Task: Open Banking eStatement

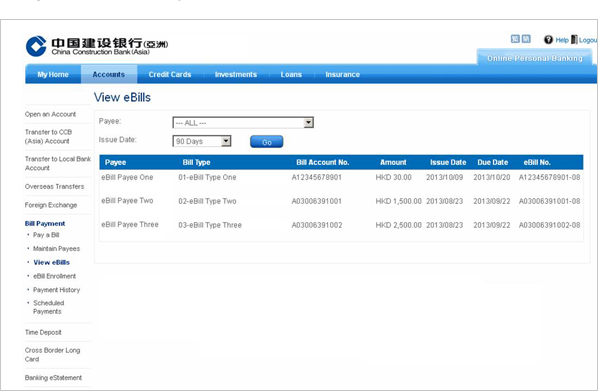Action: pyautogui.click(x=53, y=378)
